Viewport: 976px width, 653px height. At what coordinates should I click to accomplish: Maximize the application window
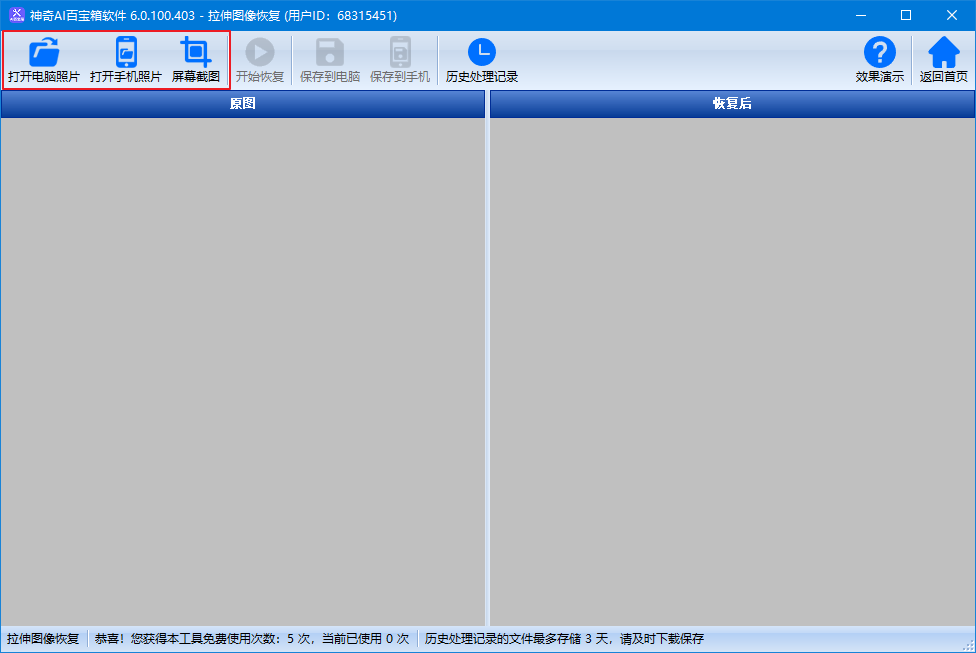click(906, 15)
